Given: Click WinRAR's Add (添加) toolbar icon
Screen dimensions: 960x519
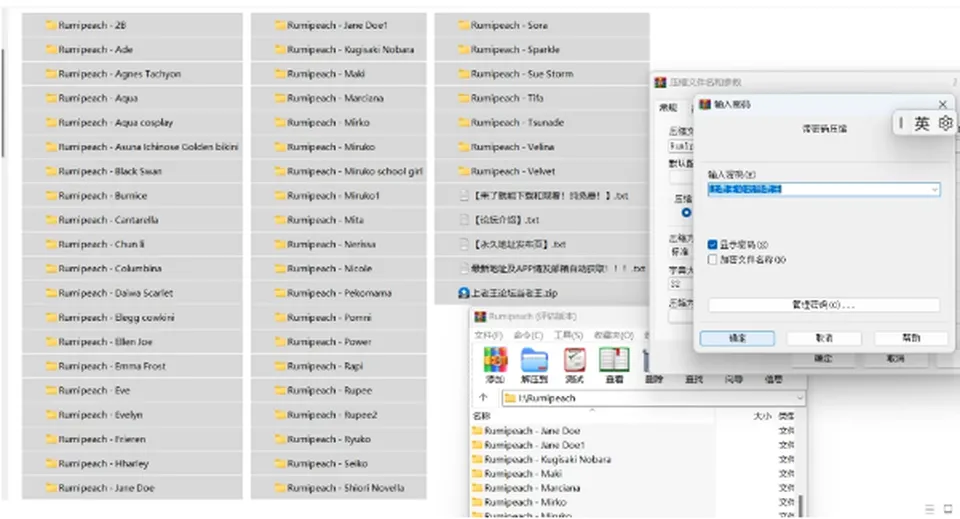Looking at the screenshot, I should (495, 360).
